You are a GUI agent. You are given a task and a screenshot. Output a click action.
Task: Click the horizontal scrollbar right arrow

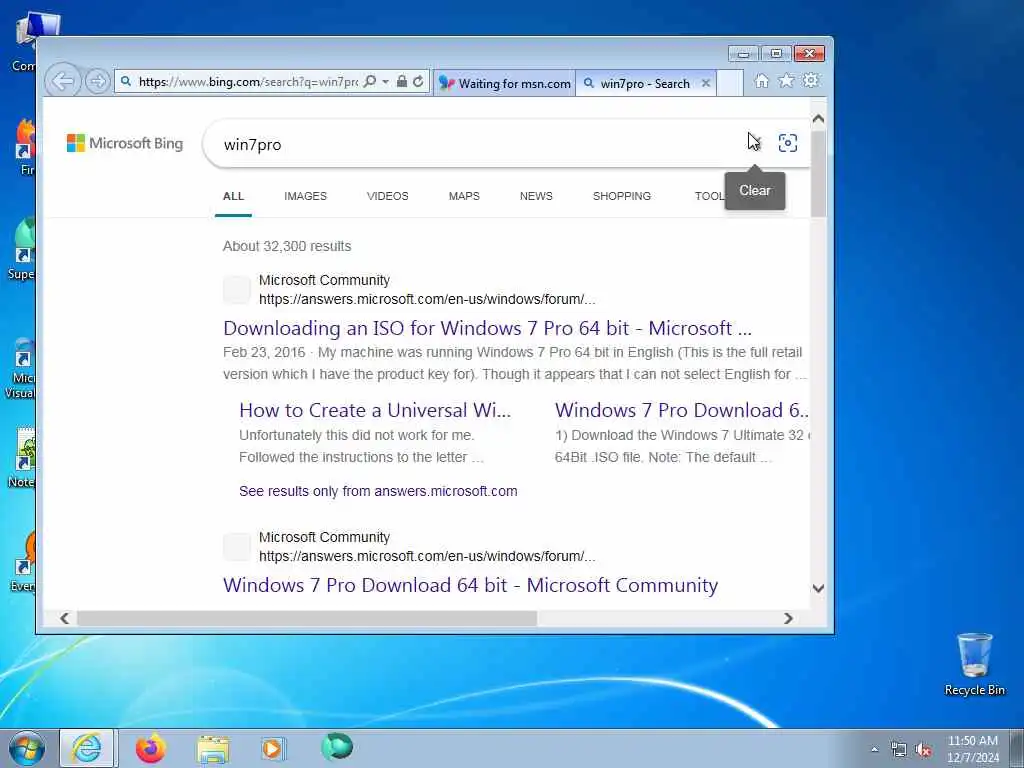click(x=788, y=618)
